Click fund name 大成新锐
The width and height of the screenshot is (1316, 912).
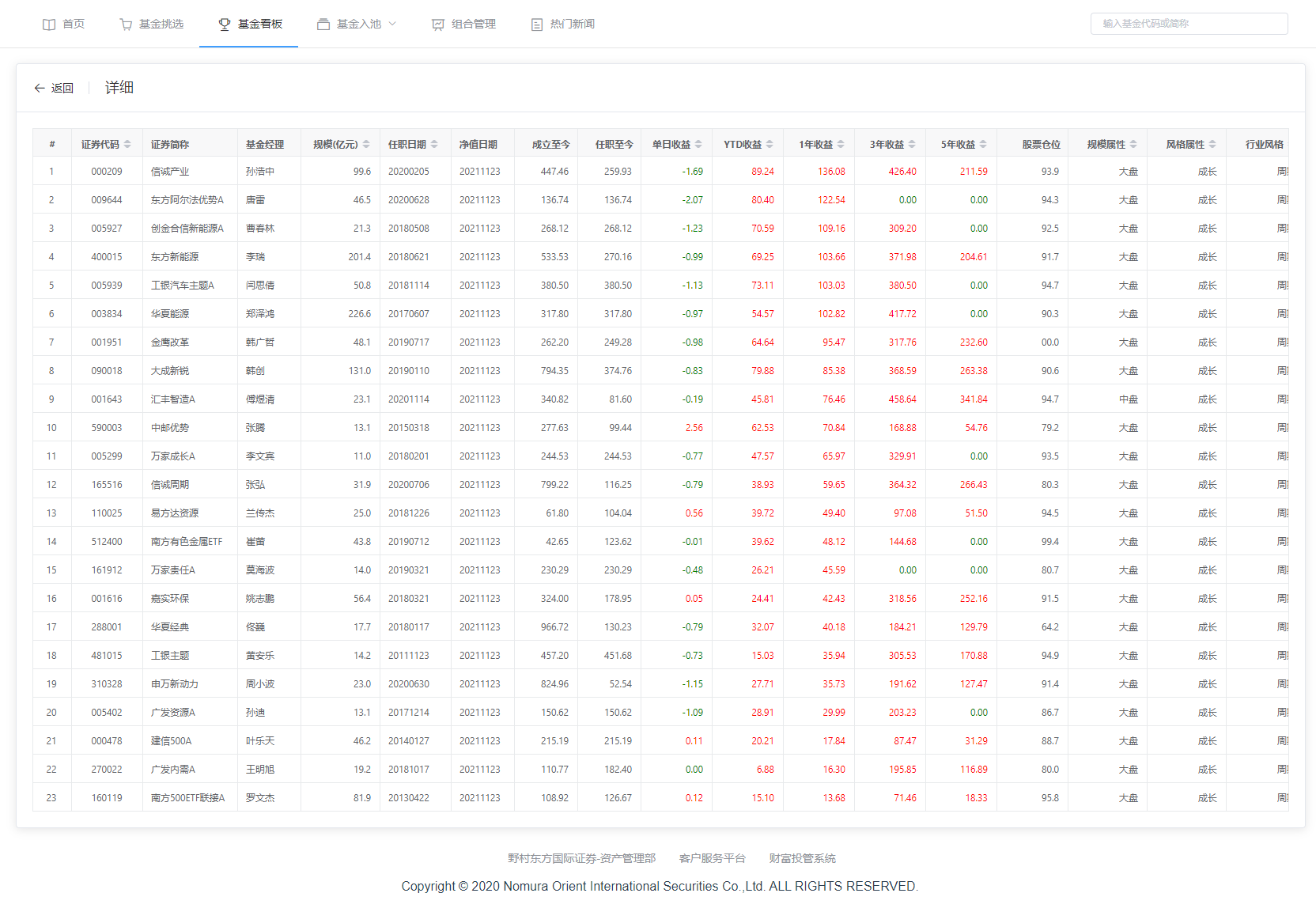coord(170,371)
